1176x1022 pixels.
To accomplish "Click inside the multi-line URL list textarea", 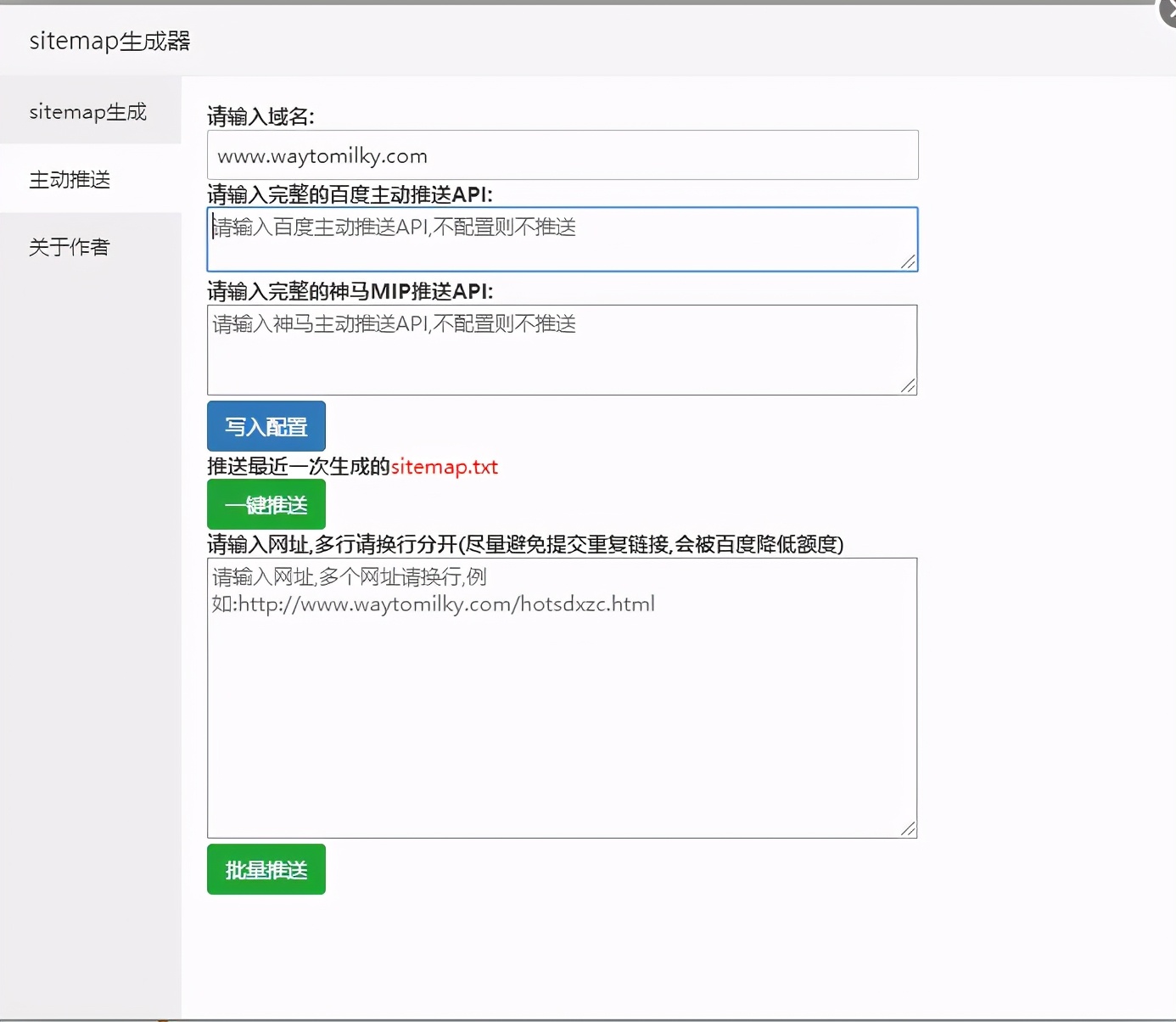I will [563, 698].
